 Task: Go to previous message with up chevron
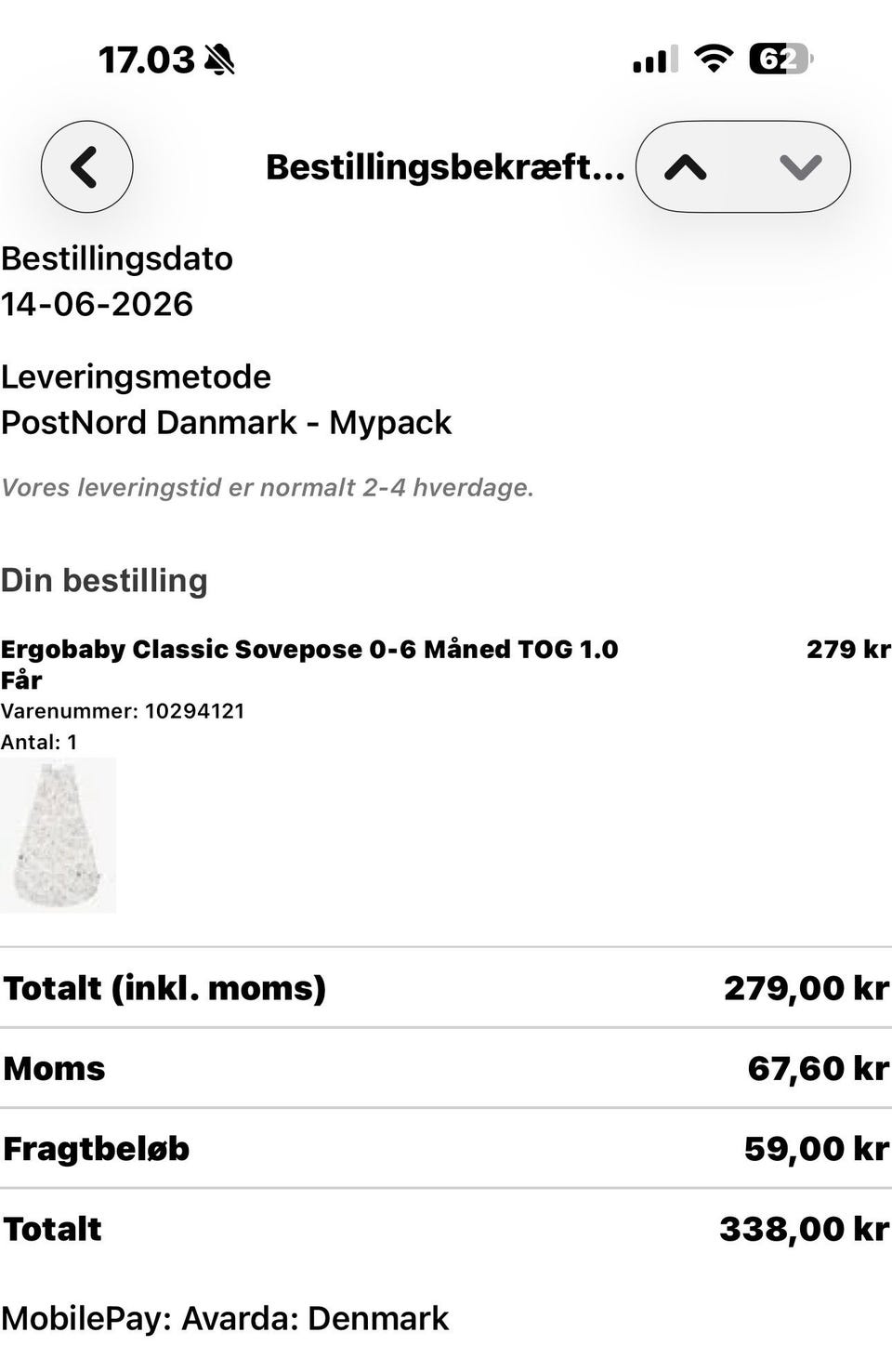coord(686,167)
